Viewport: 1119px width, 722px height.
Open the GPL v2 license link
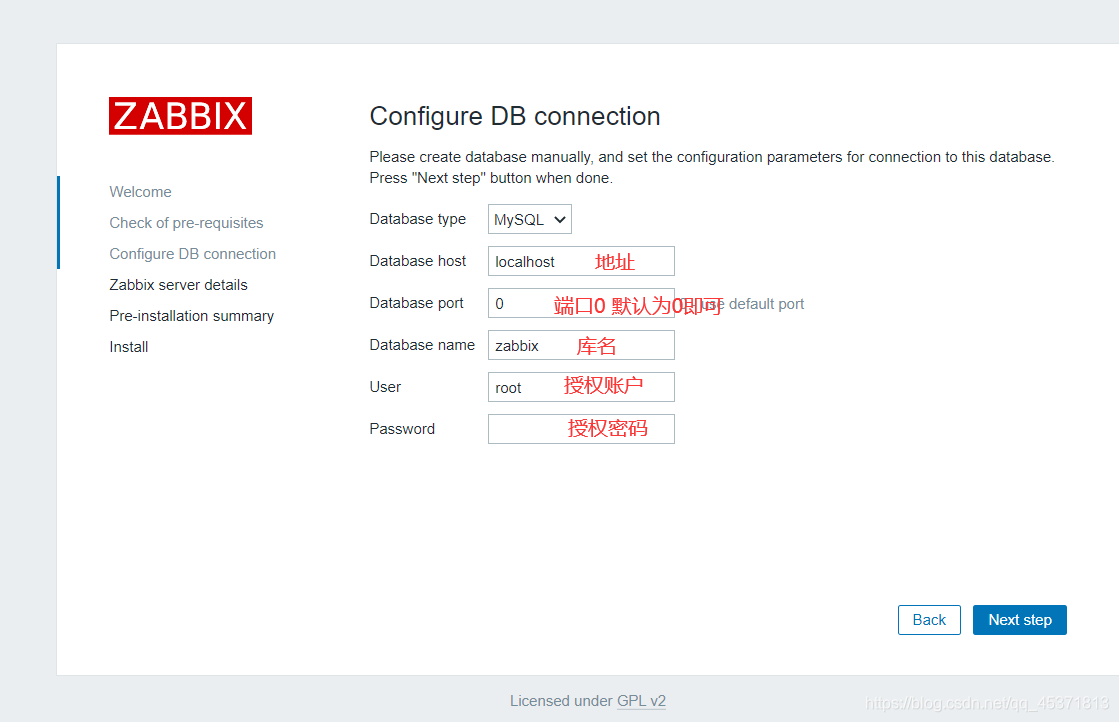click(x=641, y=701)
